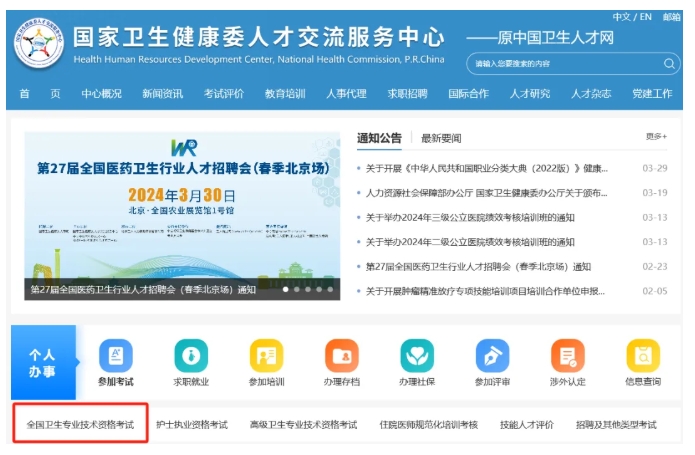695x455 pixels.
Task: Click the 参加考试 exam icon
Action: (x=115, y=357)
